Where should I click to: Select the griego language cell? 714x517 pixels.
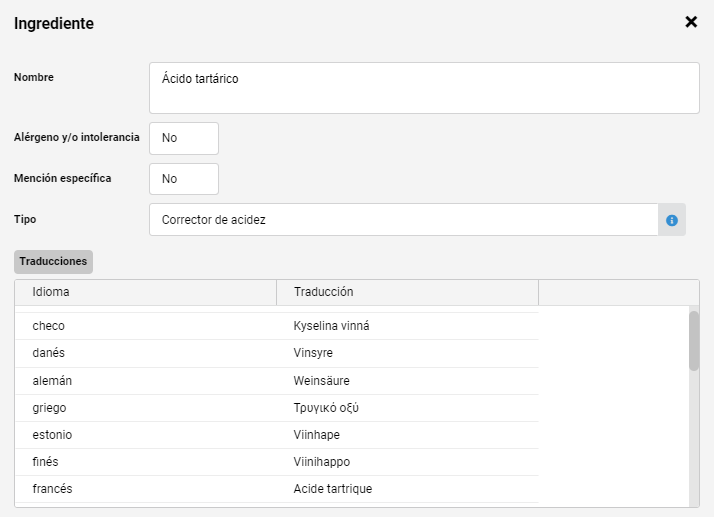pos(146,408)
